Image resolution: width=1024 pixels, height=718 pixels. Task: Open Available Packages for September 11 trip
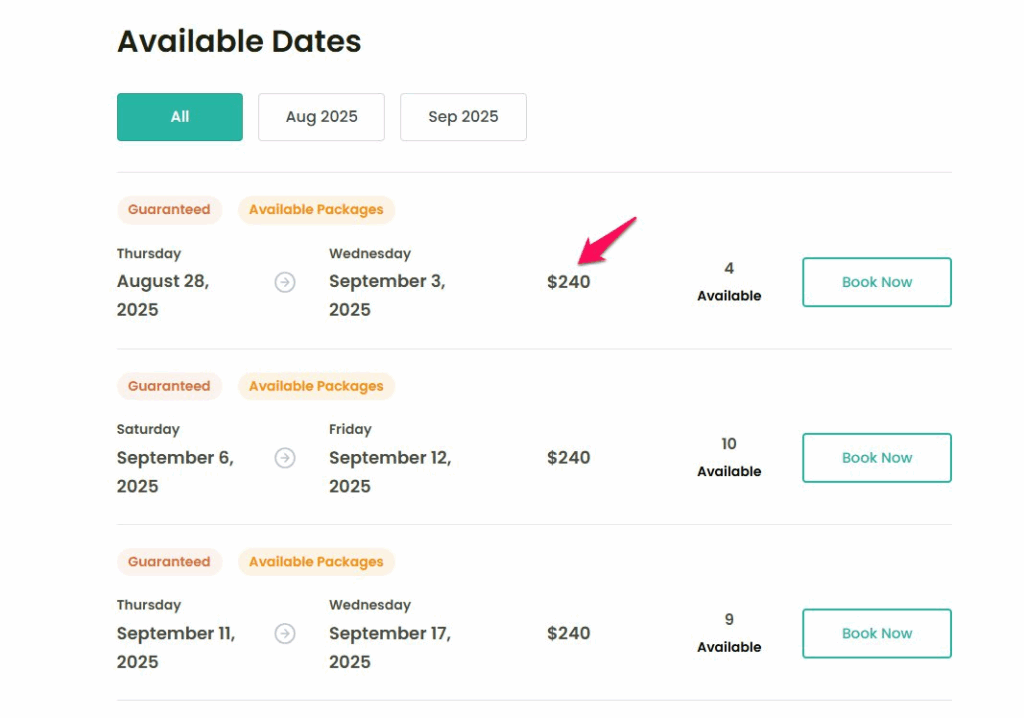(316, 562)
